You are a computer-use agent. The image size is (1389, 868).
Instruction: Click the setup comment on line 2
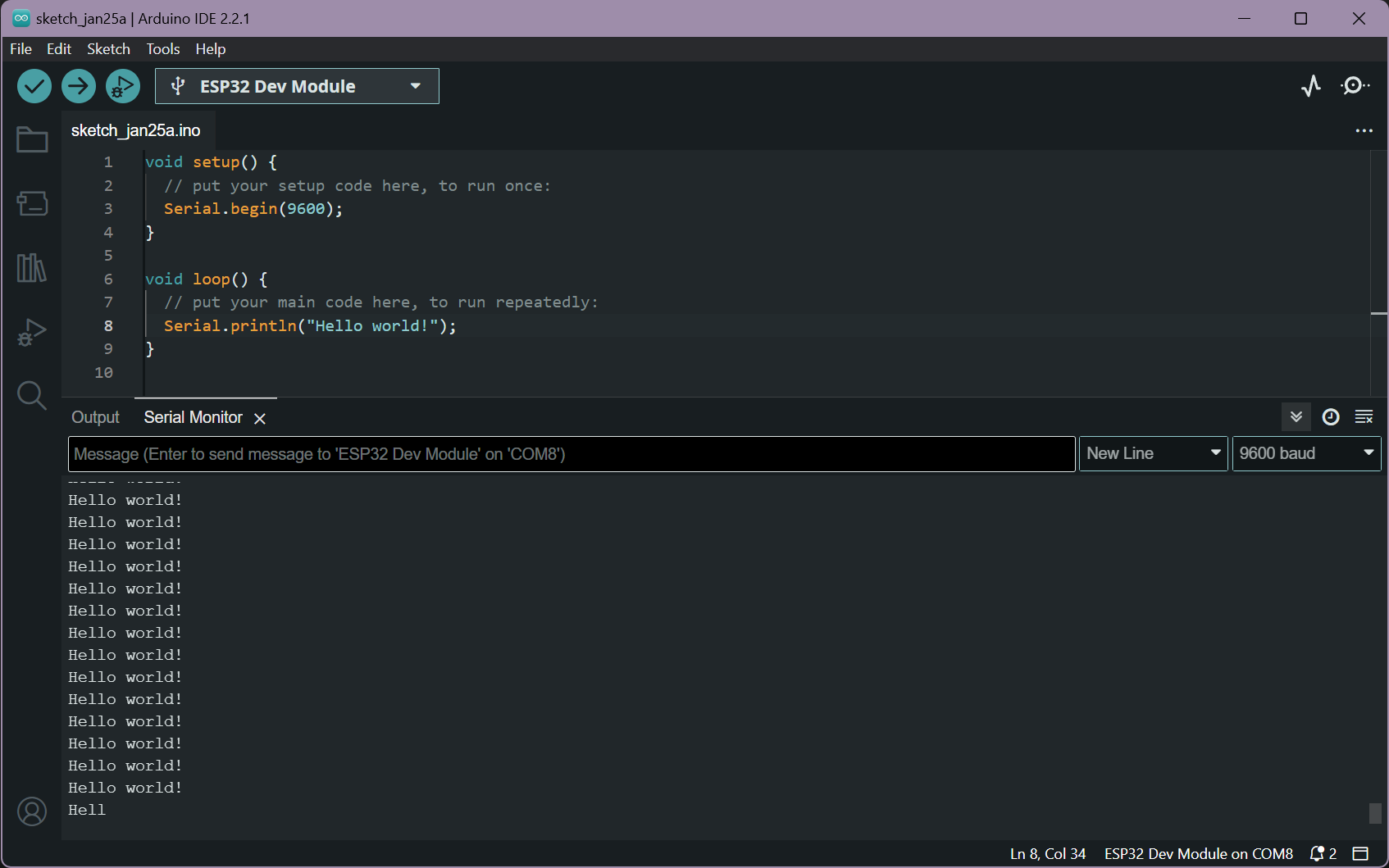(x=357, y=186)
